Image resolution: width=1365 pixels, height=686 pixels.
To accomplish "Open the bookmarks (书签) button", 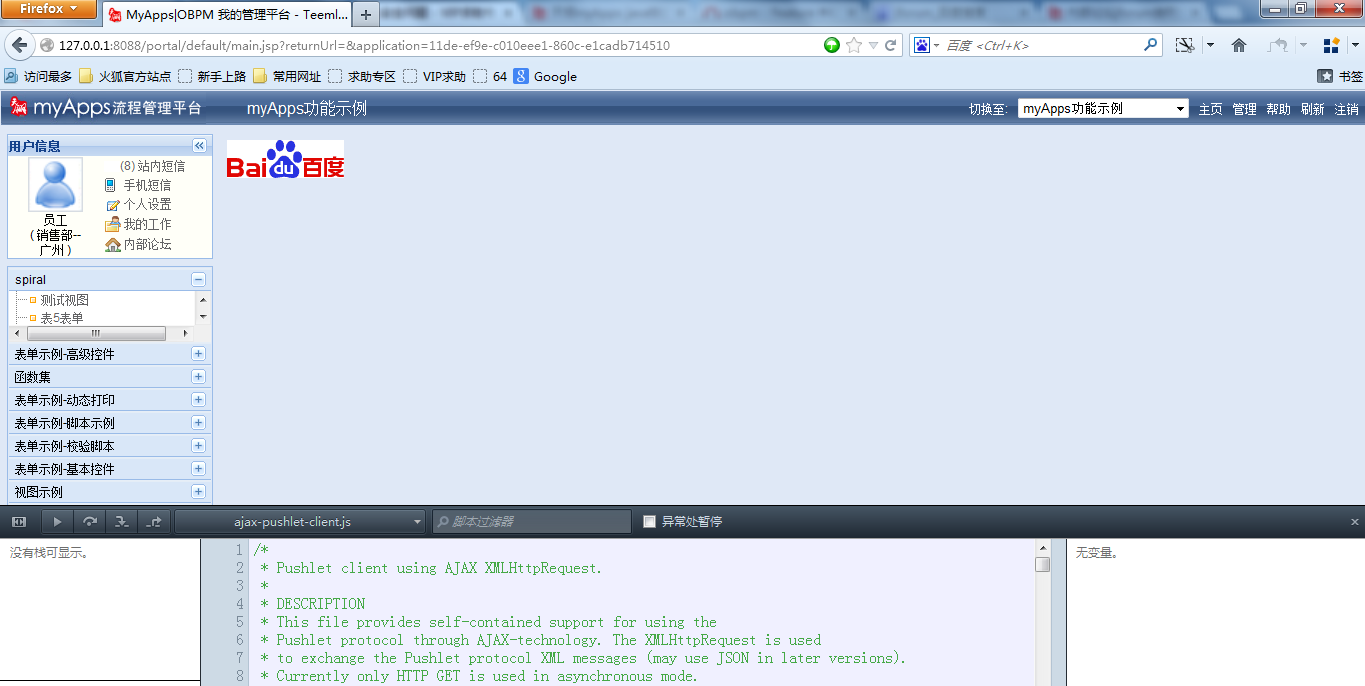I will [x=1340, y=76].
